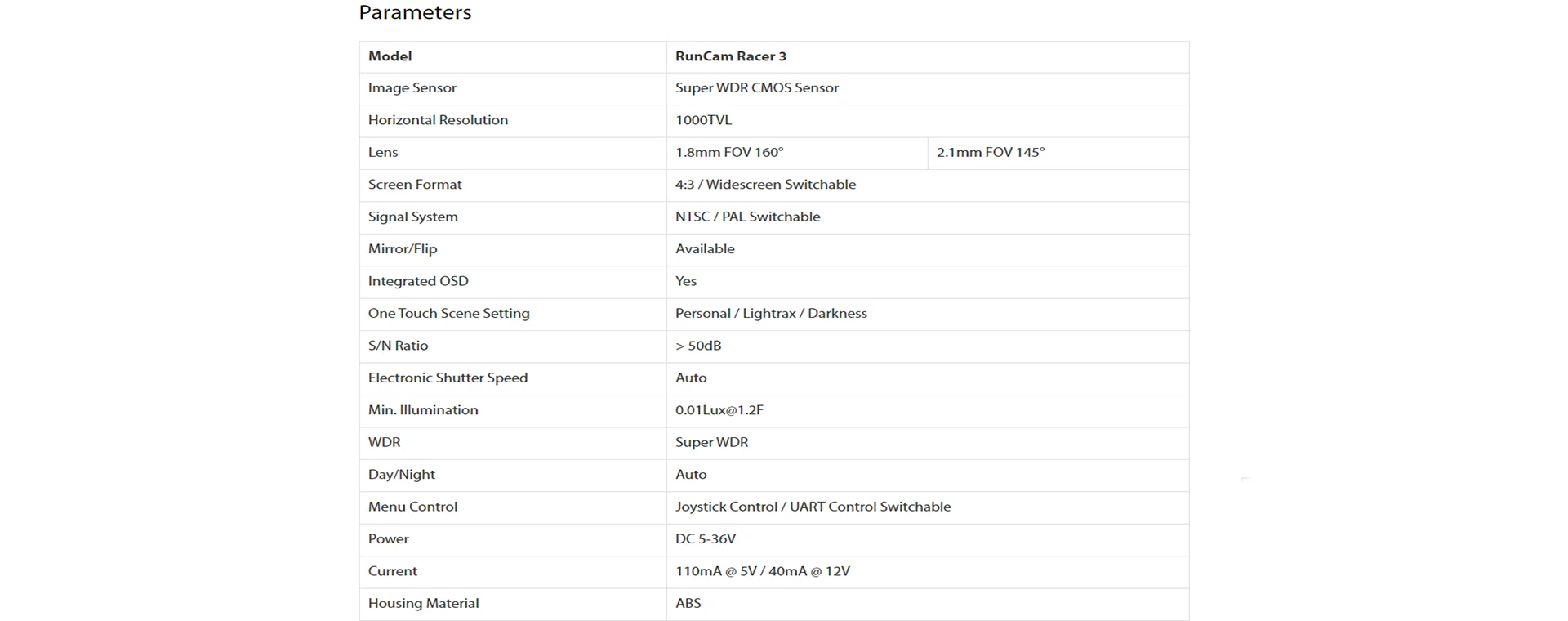Select the 'Mirror/Flip' label cell

tap(513, 250)
